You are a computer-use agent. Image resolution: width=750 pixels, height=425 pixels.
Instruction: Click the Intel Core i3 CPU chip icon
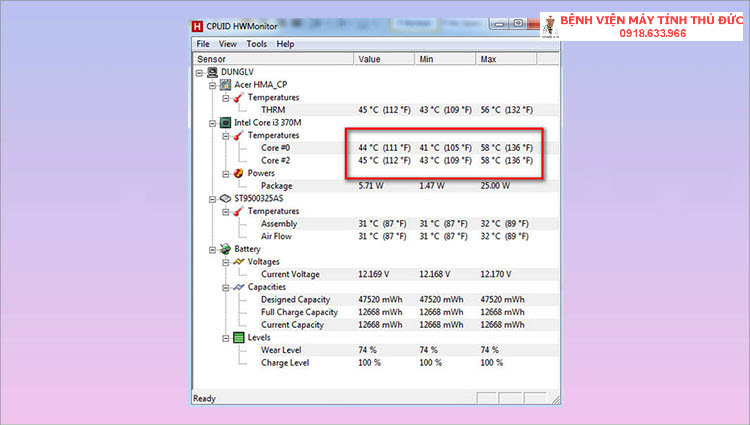pyautogui.click(x=225, y=123)
